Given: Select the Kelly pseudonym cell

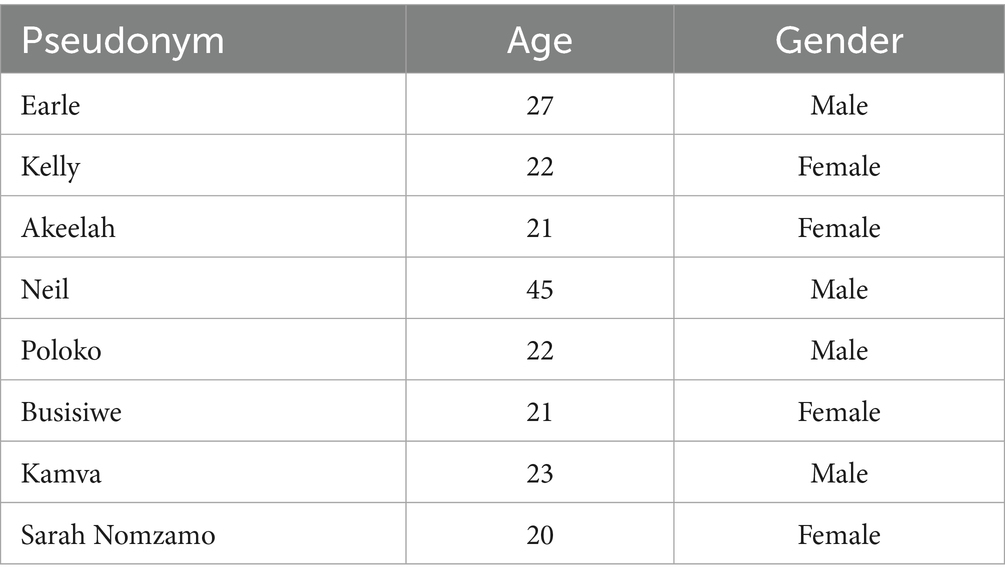Looking at the screenshot, I should 50,166.
